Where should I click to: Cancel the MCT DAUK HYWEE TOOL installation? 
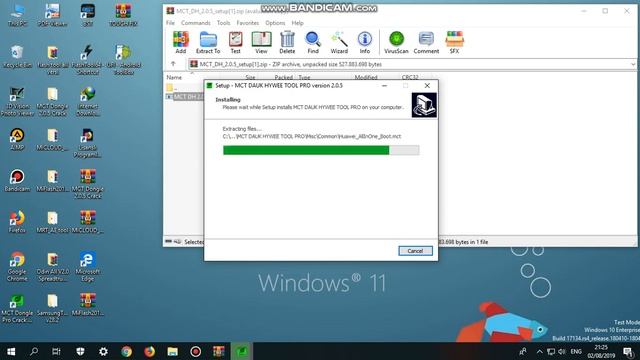coord(415,251)
